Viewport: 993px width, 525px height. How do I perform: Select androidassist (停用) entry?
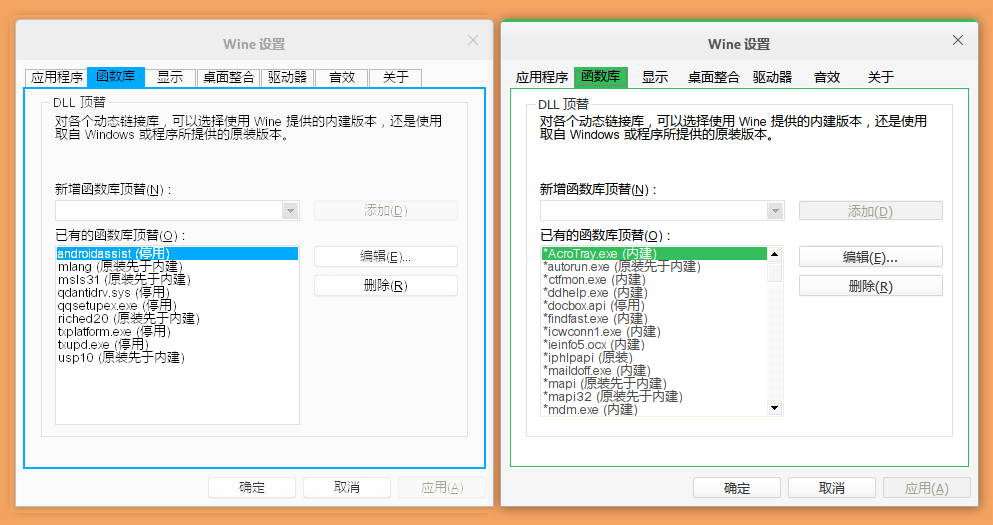(177, 253)
